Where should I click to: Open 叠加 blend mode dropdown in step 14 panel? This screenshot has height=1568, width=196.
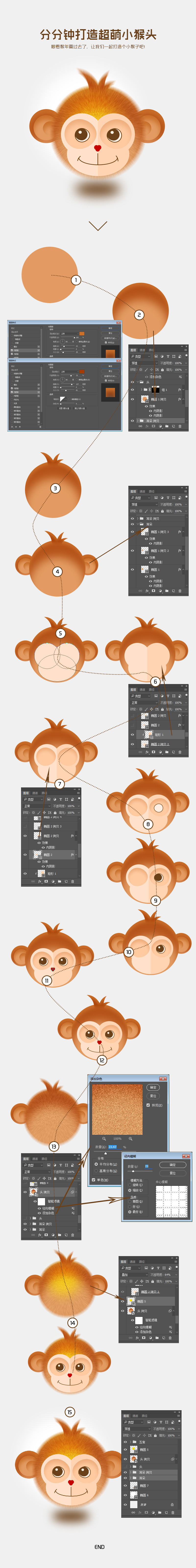[x=134, y=1274]
